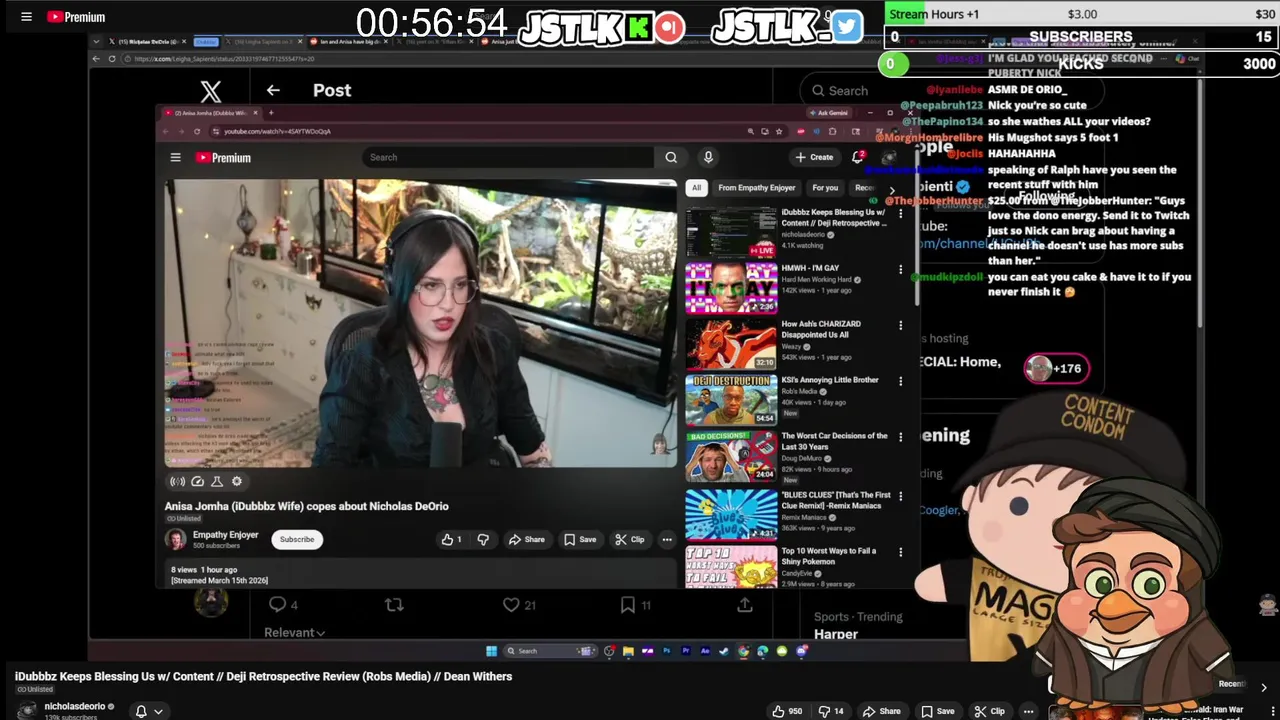Repost using the retweet icon on X

tap(394, 604)
